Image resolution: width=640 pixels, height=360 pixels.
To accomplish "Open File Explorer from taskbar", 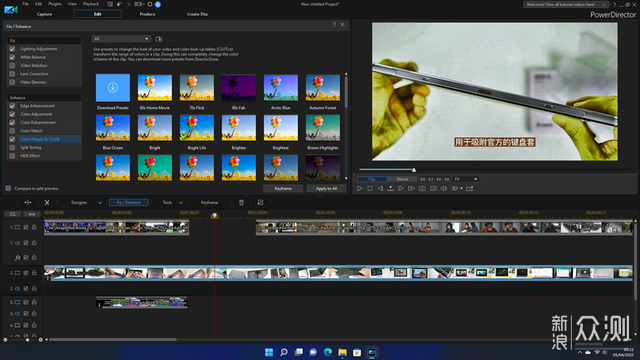I will tap(342, 352).
